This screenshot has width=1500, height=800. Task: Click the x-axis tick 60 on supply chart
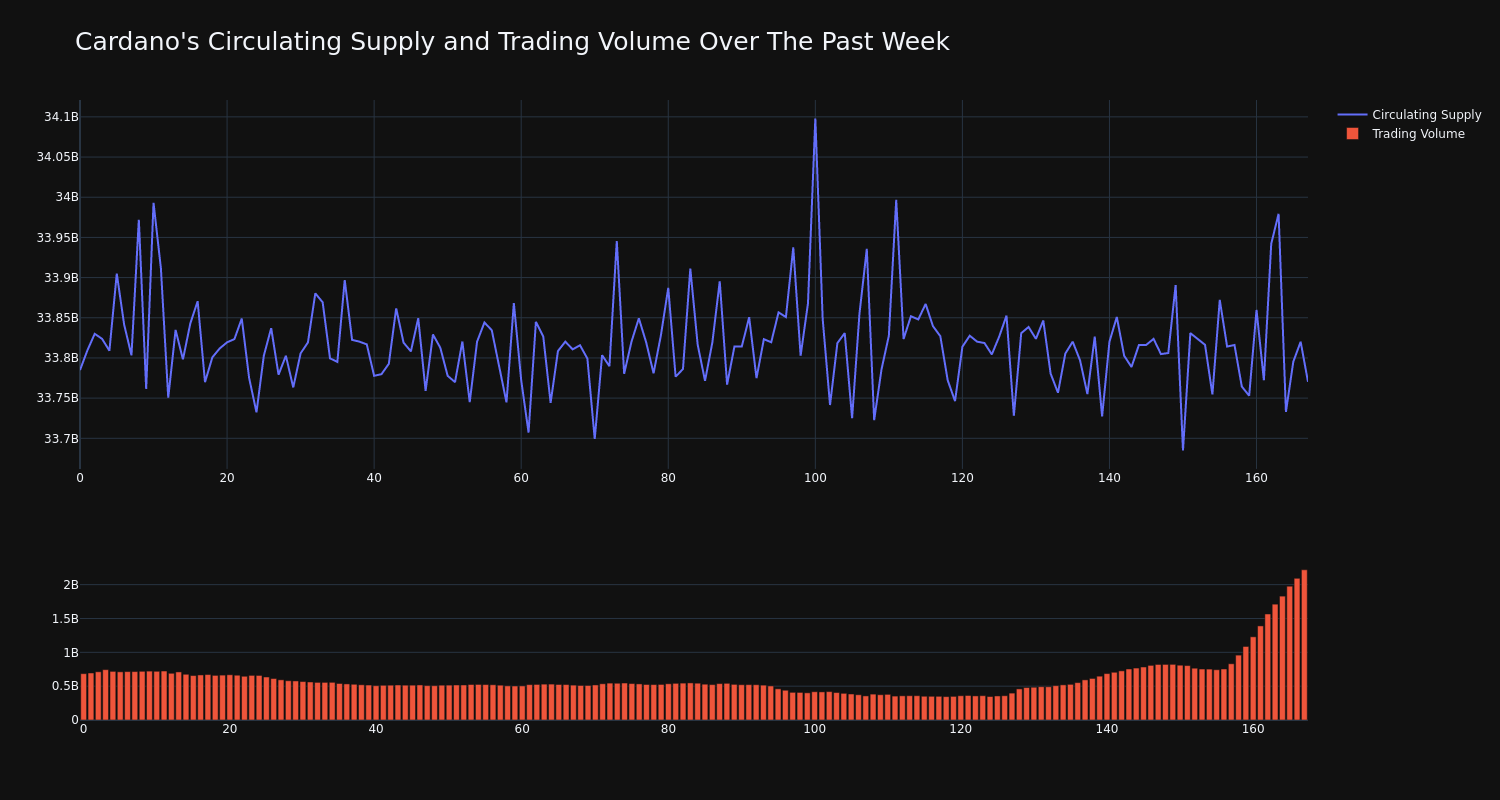pos(521,478)
